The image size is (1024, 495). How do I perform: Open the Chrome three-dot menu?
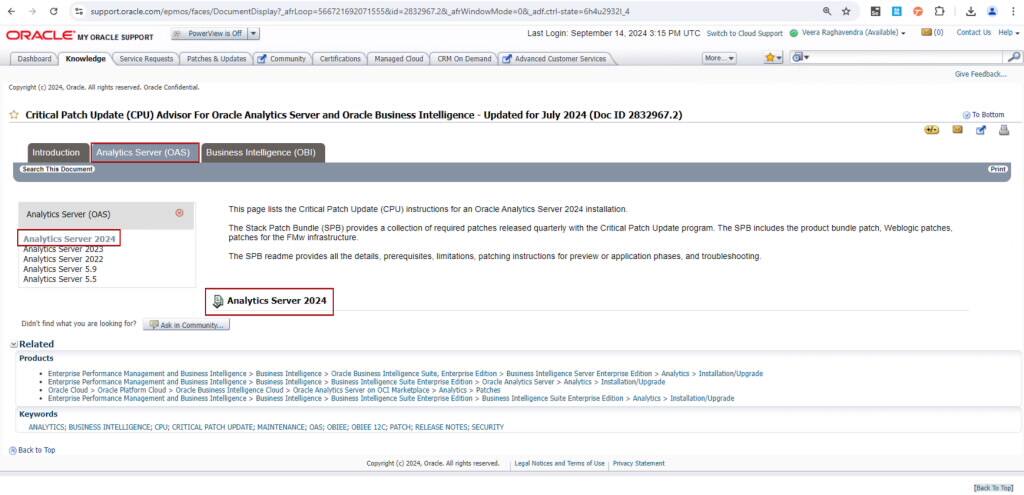pos(1012,11)
